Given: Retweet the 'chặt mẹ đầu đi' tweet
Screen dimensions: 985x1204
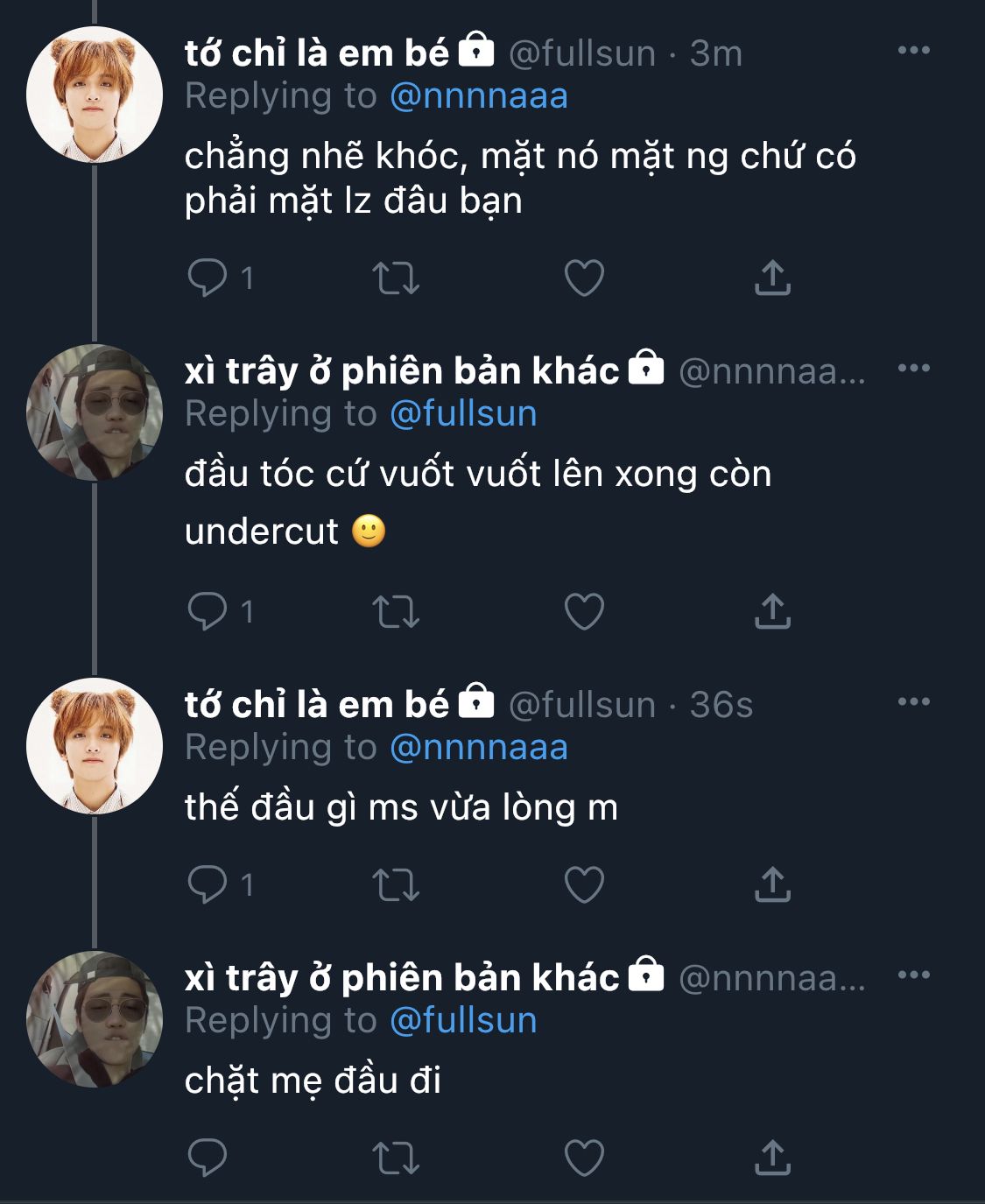Looking at the screenshot, I should [x=396, y=1158].
